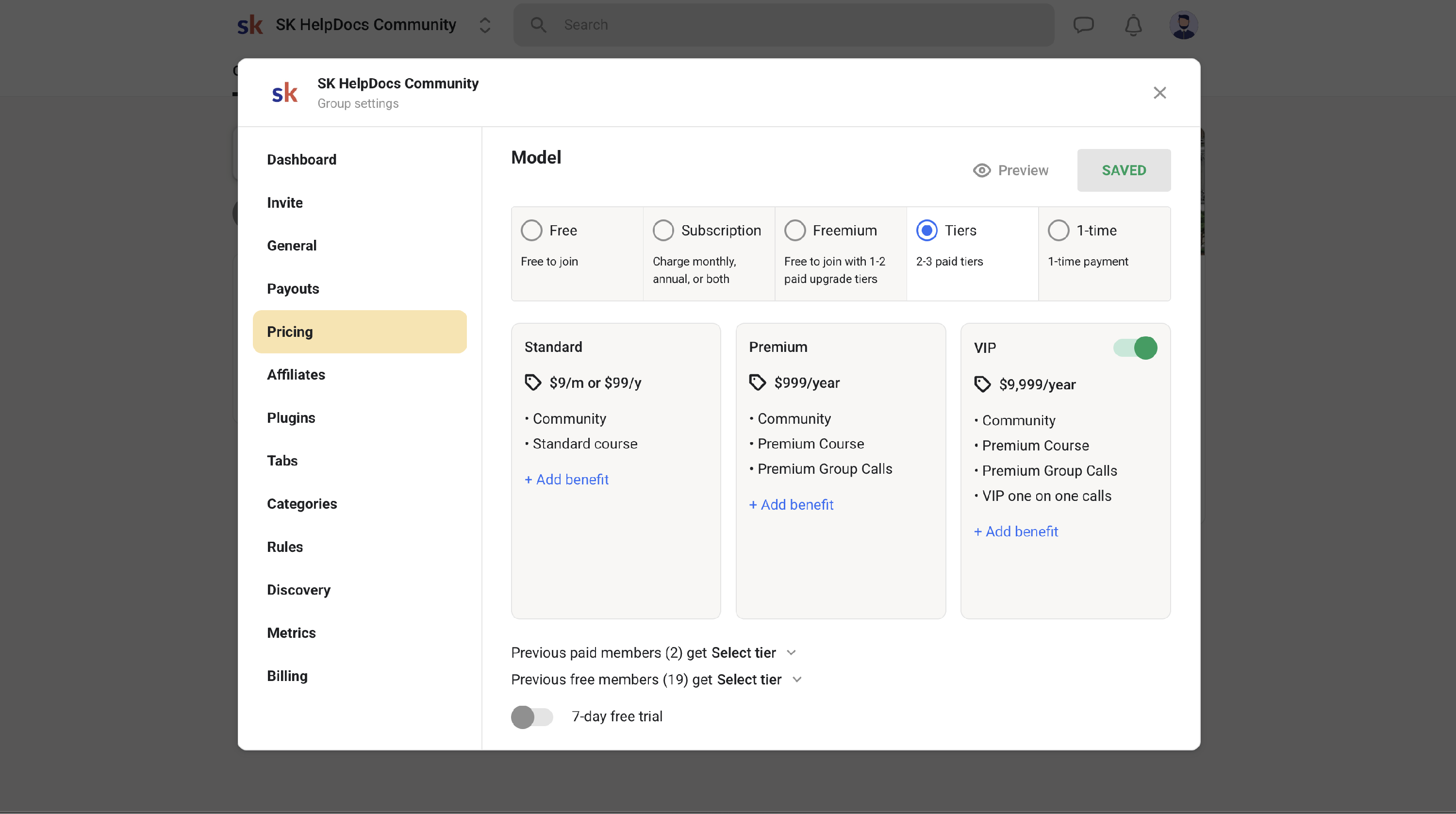The image size is (1456, 814).
Task: Click the Preview eye icon
Action: pyautogui.click(x=982, y=170)
